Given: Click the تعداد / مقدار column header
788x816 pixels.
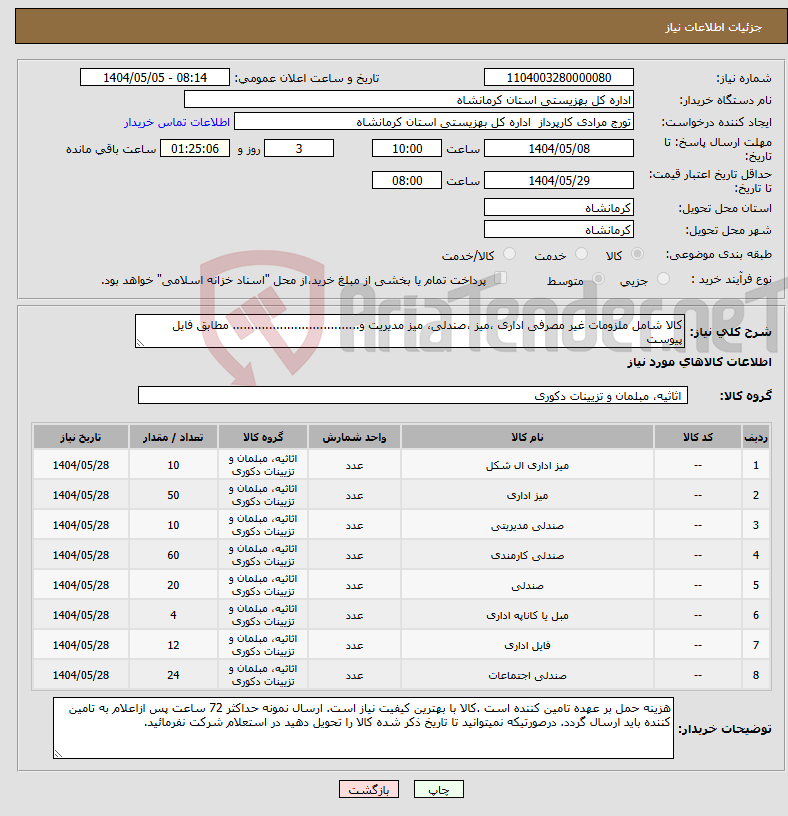Looking at the screenshot, I should pos(173,437).
